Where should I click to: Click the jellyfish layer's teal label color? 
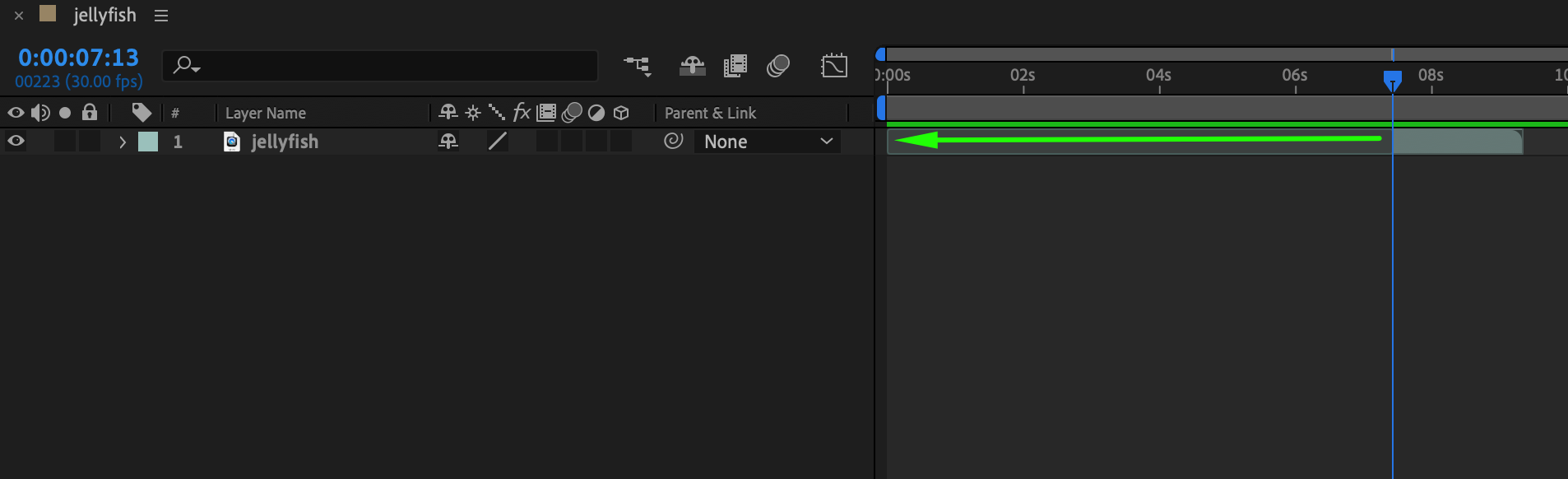point(148,142)
